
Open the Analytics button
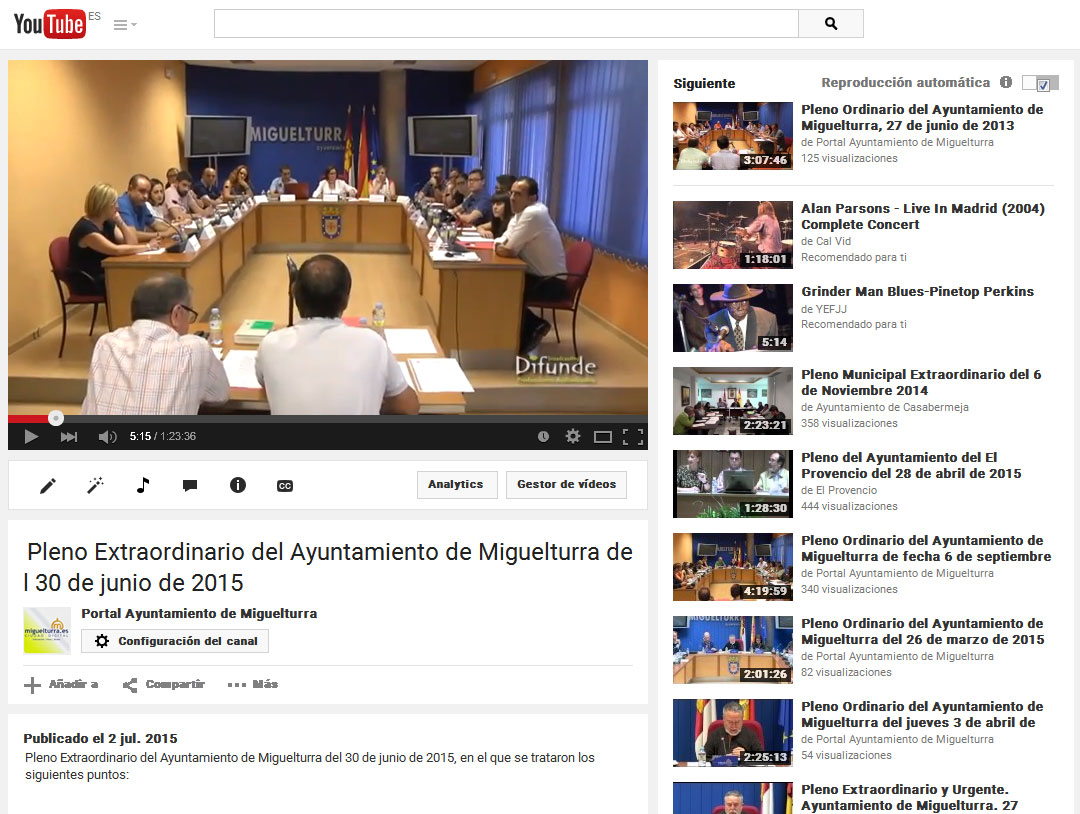tap(456, 484)
